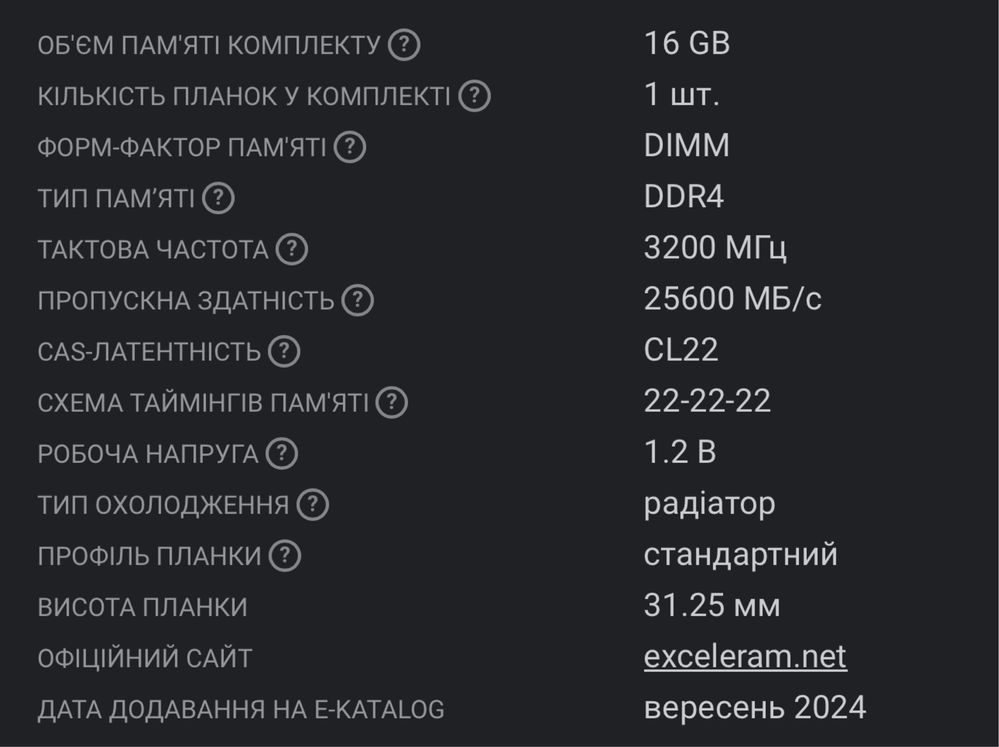Screen dimensions: 999x747
Task: Click help icon for ТАКТОВА ЧАСТОТА
Action: pyautogui.click(x=292, y=249)
